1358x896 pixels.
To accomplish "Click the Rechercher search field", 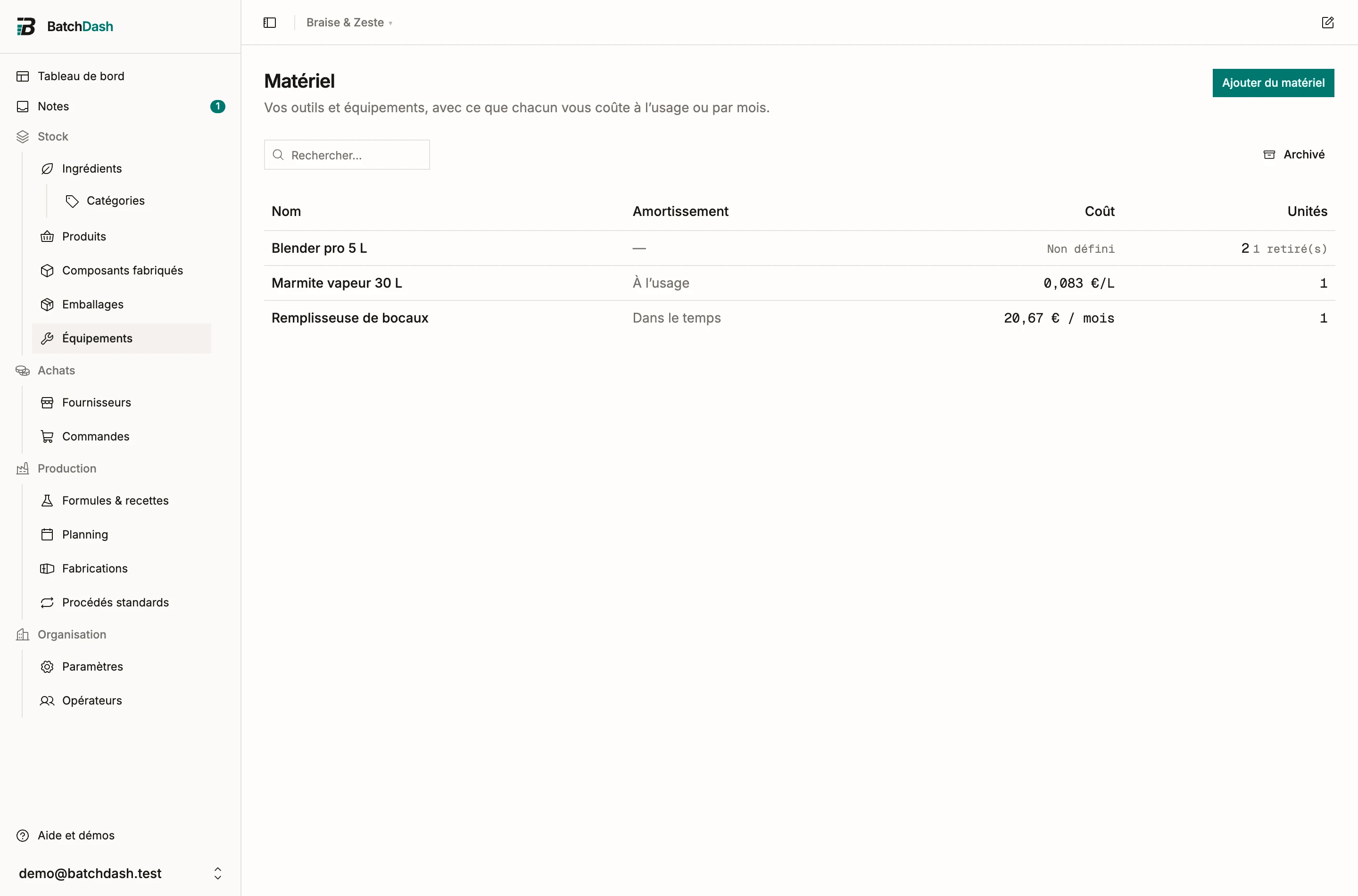I will pyautogui.click(x=347, y=155).
